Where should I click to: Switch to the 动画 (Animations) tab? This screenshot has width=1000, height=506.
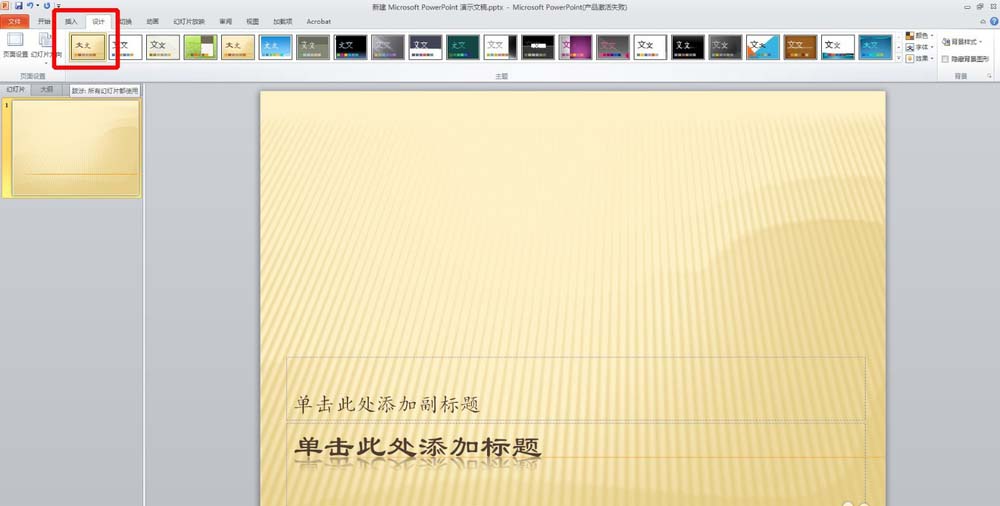pos(152,22)
